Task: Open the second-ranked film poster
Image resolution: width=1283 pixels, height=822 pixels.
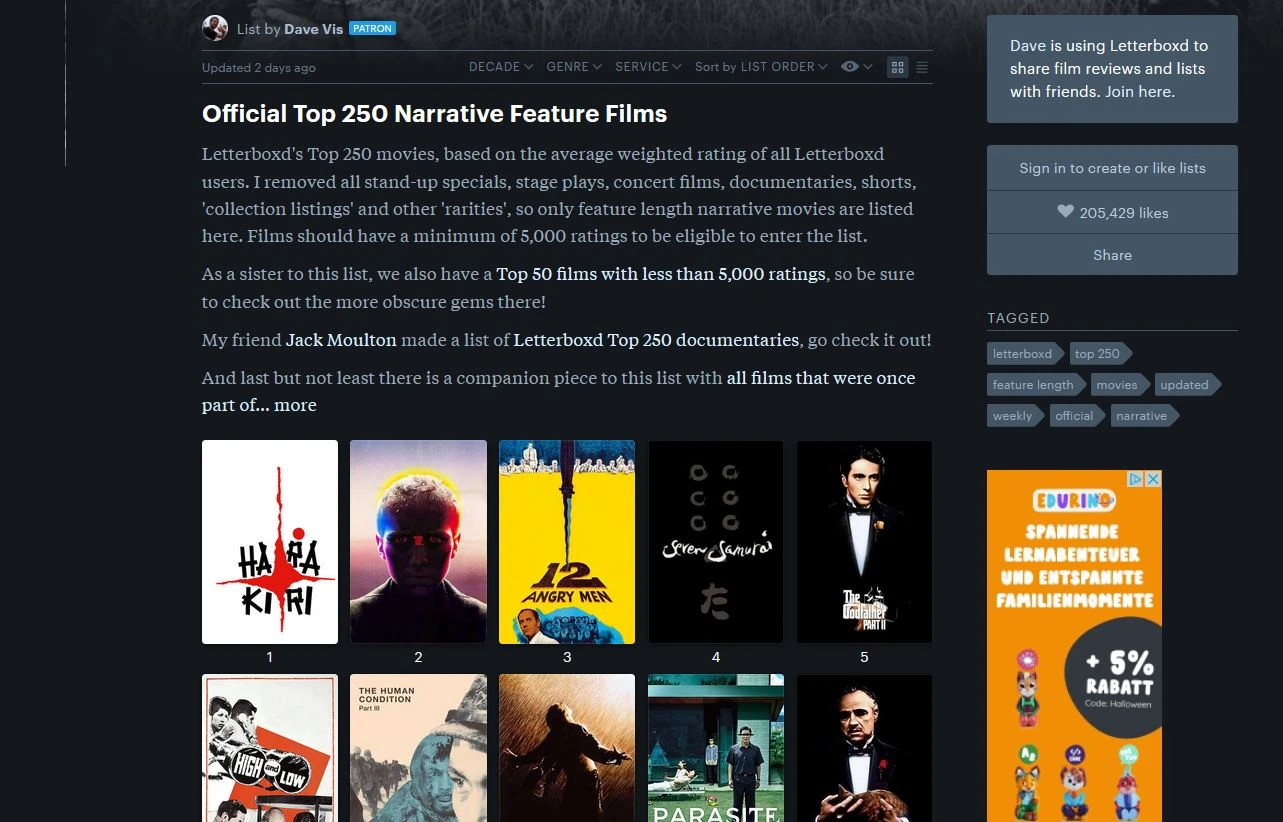Action: click(418, 542)
